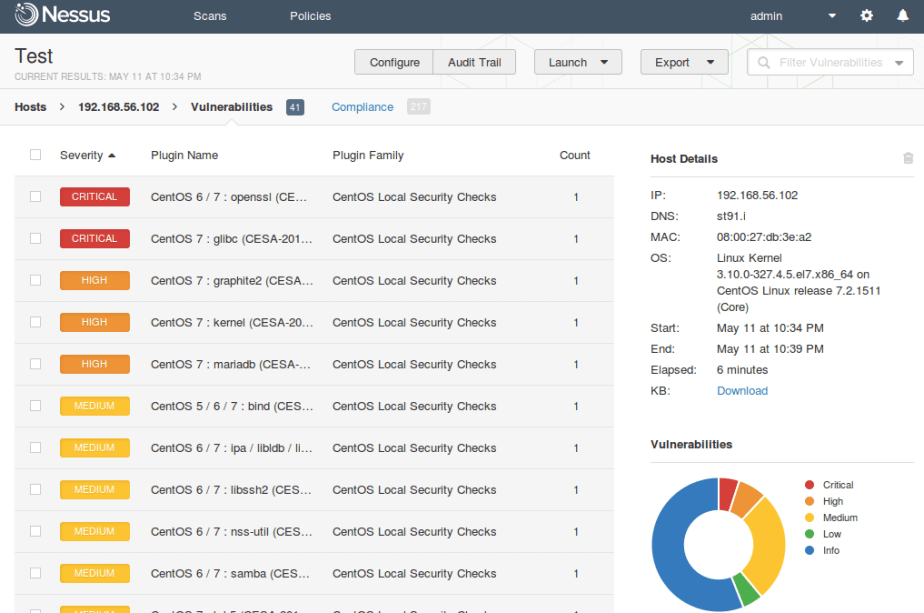Click the magnifier icon in the filter box
Image resolution: width=924 pixels, height=613 pixels.
[x=764, y=62]
